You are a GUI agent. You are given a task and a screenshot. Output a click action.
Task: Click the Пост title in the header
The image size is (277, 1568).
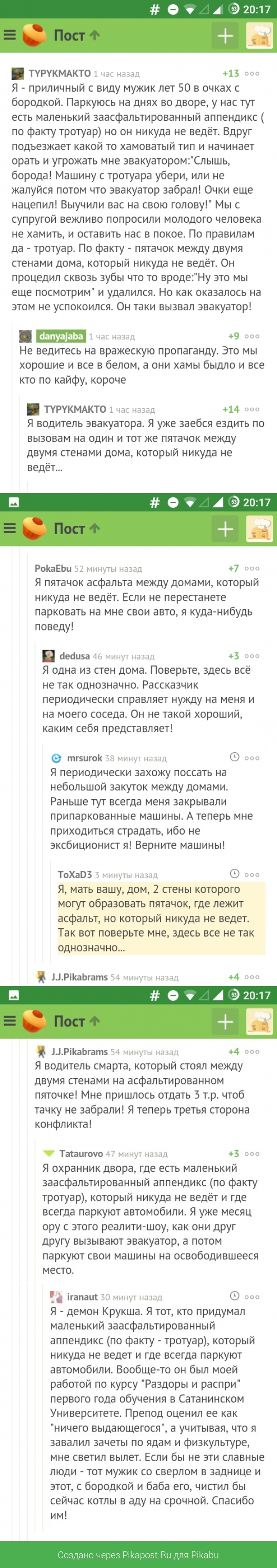point(67,36)
